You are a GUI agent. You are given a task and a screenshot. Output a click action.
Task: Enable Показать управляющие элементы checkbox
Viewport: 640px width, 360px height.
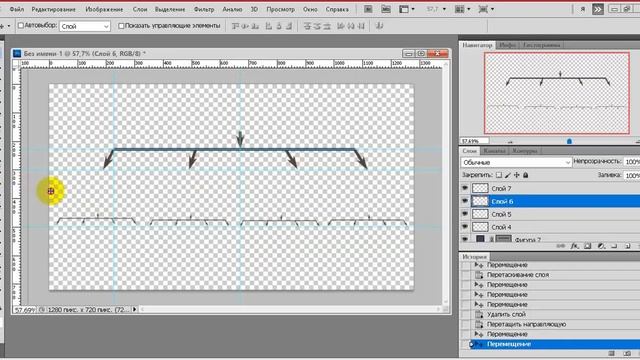121,26
